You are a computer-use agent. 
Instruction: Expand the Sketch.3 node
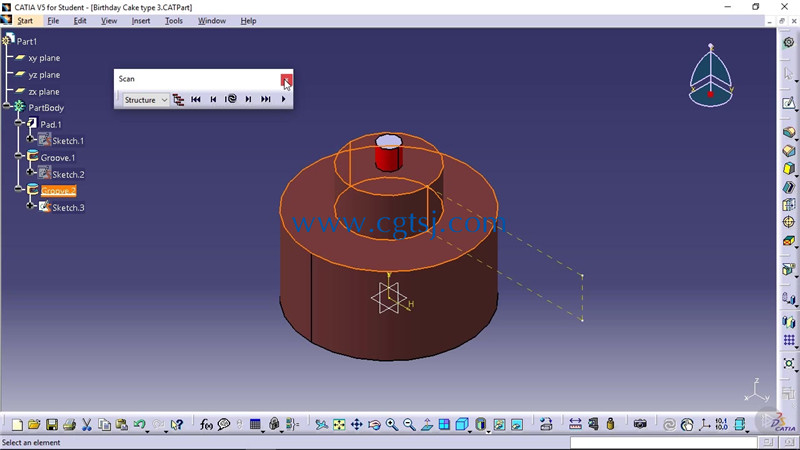(x=30, y=206)
